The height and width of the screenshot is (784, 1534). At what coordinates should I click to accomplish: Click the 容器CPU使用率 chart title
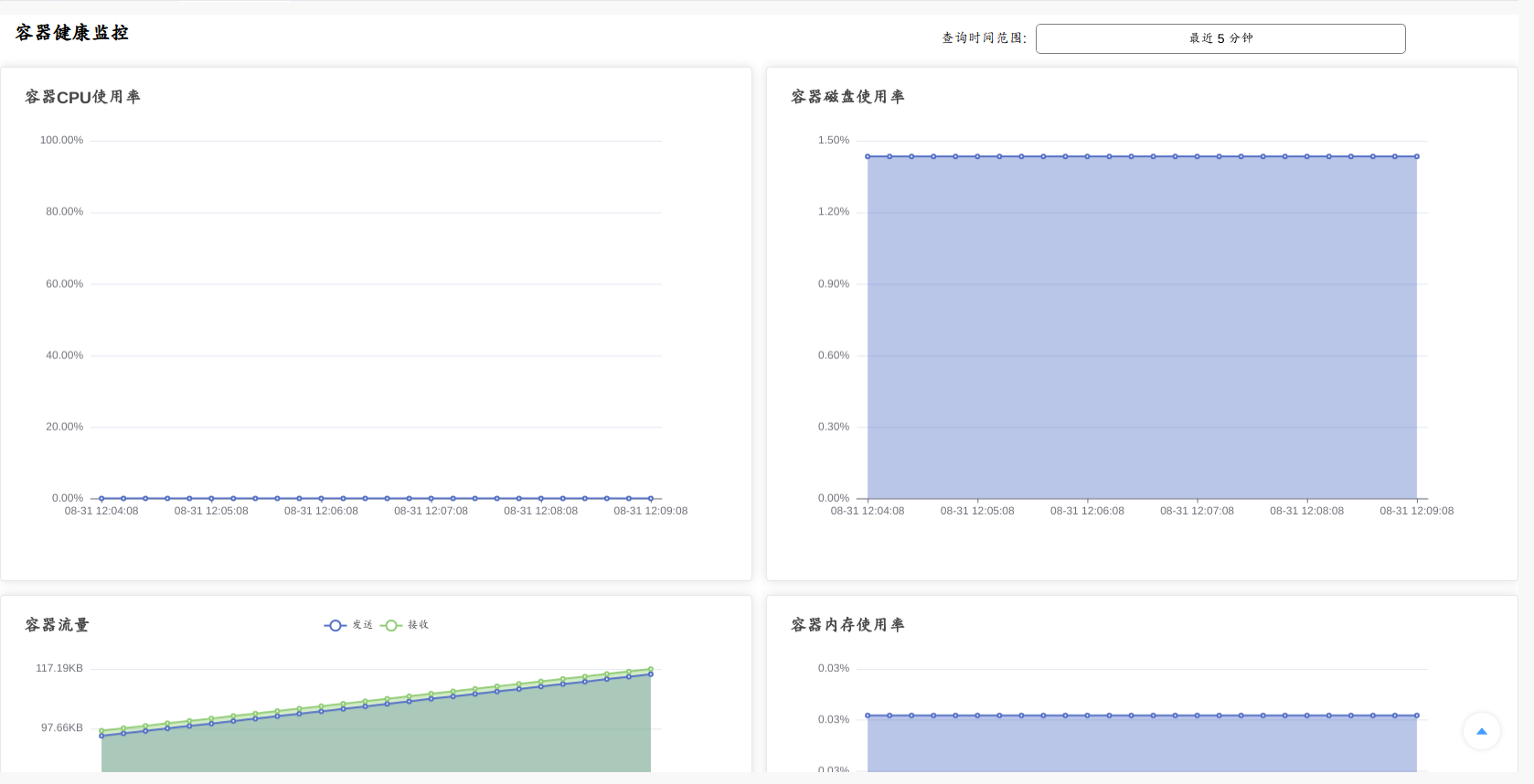82,97
